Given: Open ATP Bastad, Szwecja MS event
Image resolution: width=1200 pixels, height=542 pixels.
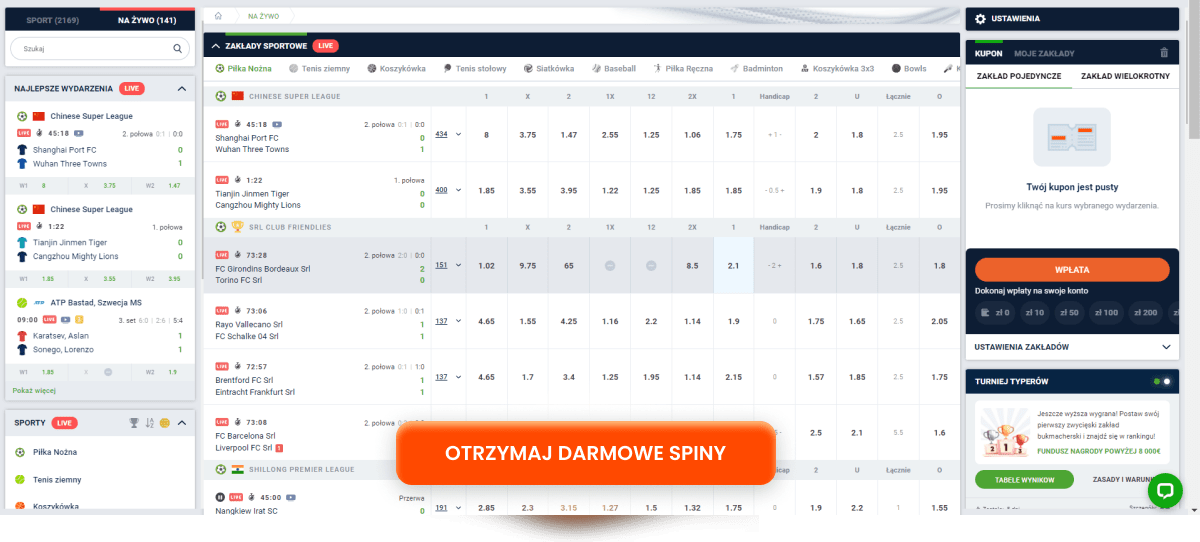Looking at the screenshot, I should click(96, 302).
